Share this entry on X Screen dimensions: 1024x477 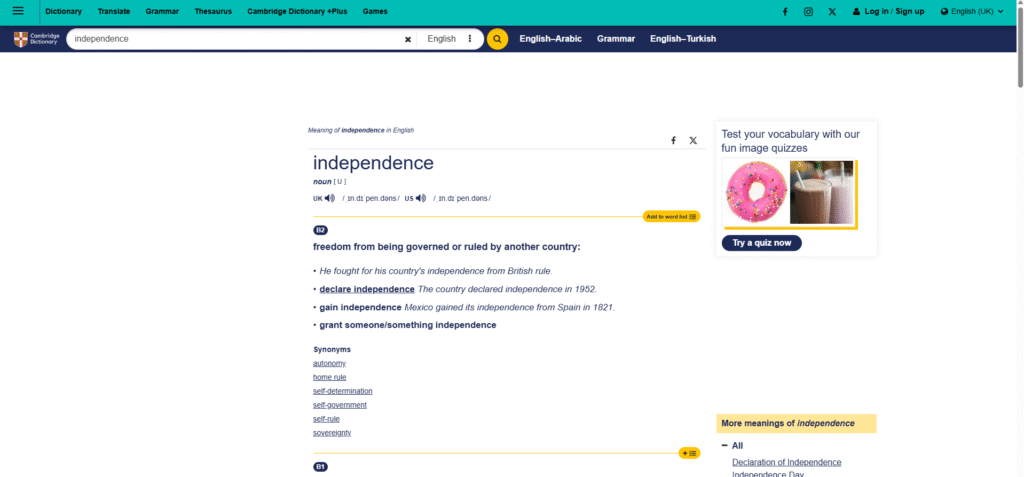[693, 140]
